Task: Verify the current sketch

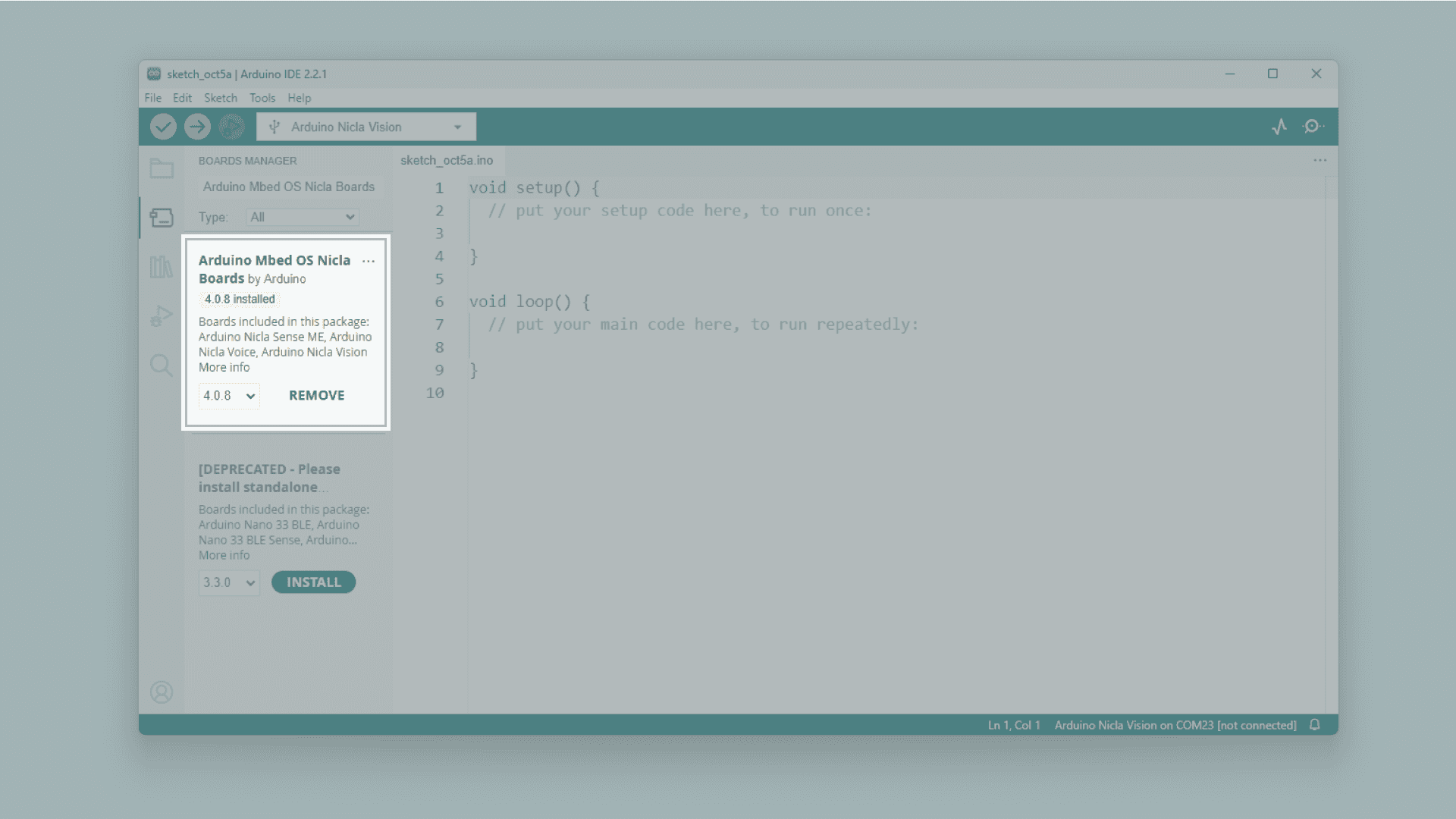Action: (x=162, y=127)
